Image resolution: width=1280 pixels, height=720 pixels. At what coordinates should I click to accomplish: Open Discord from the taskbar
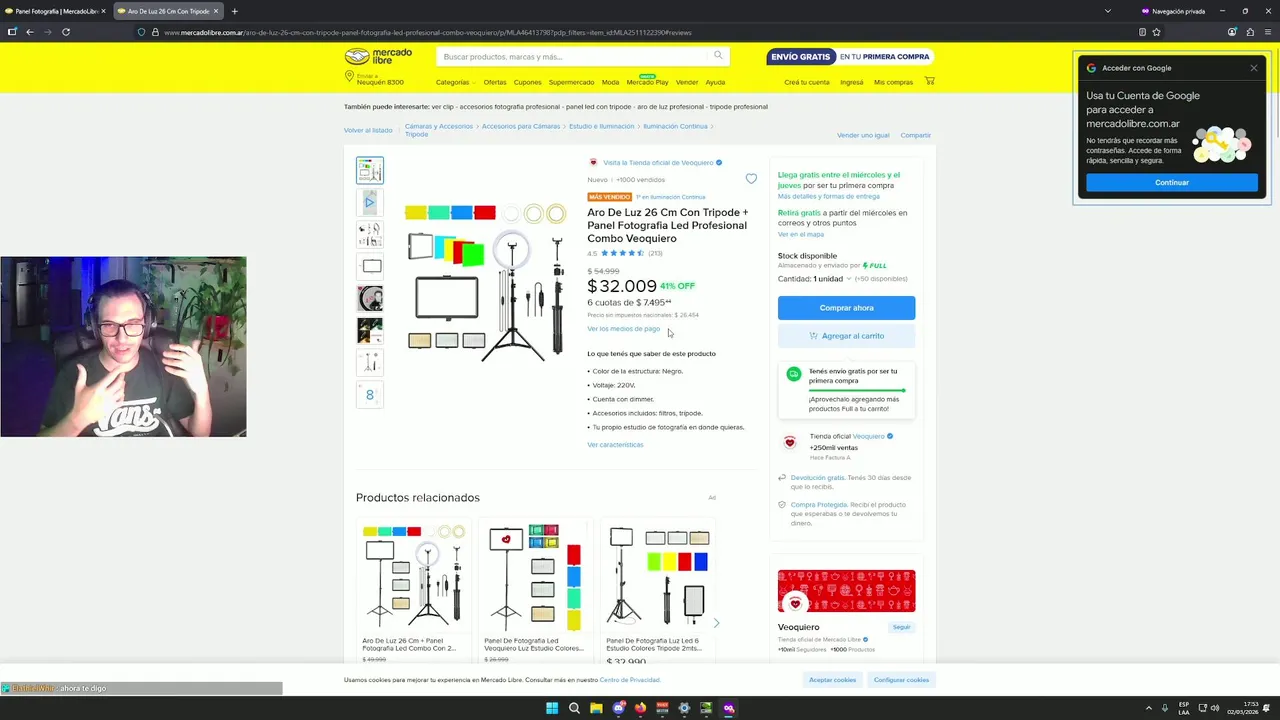(x=619, y=708)
